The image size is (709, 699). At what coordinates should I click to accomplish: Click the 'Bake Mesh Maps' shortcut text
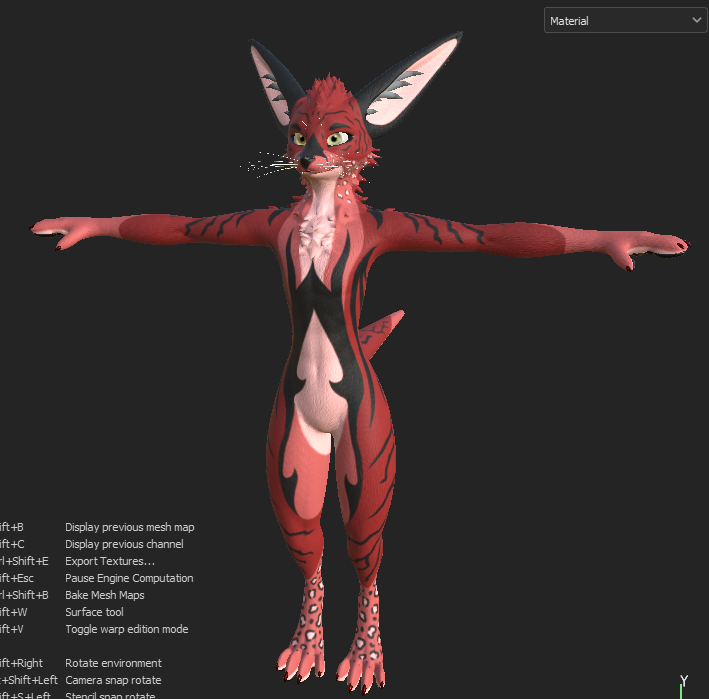[105, 595]
